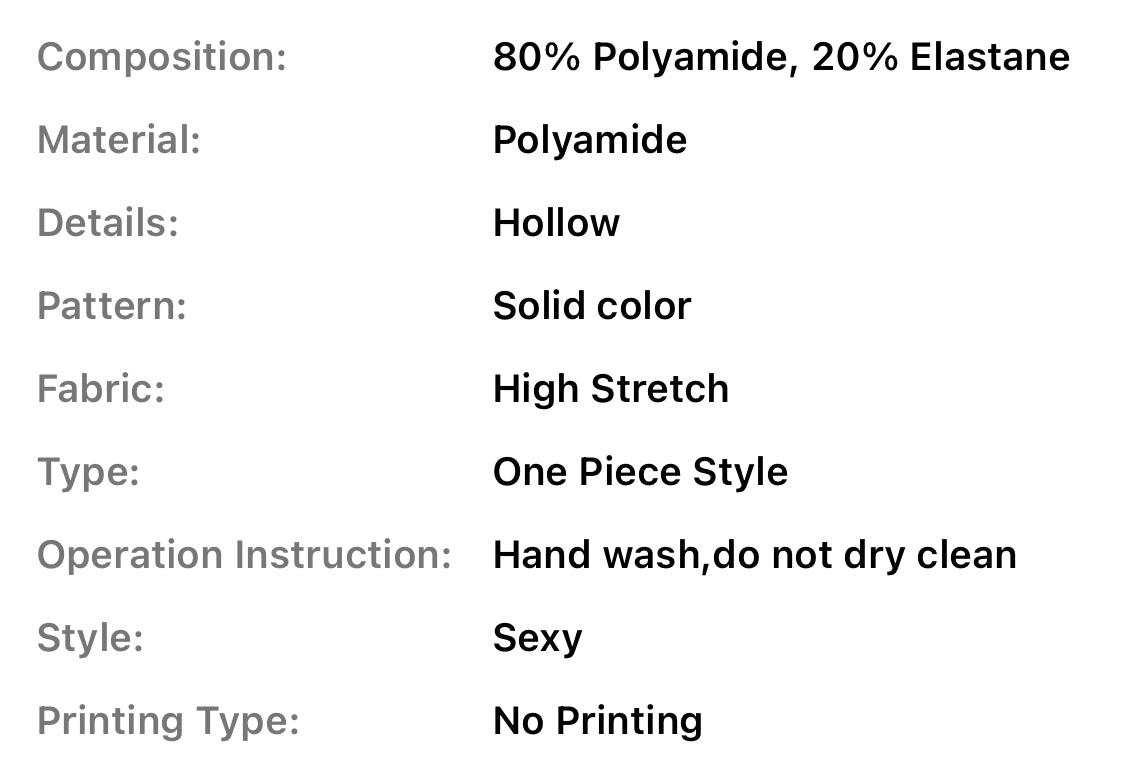Select the Sexy style value
The width and height of the screenshot is (1125, 759).
point(537,638)
